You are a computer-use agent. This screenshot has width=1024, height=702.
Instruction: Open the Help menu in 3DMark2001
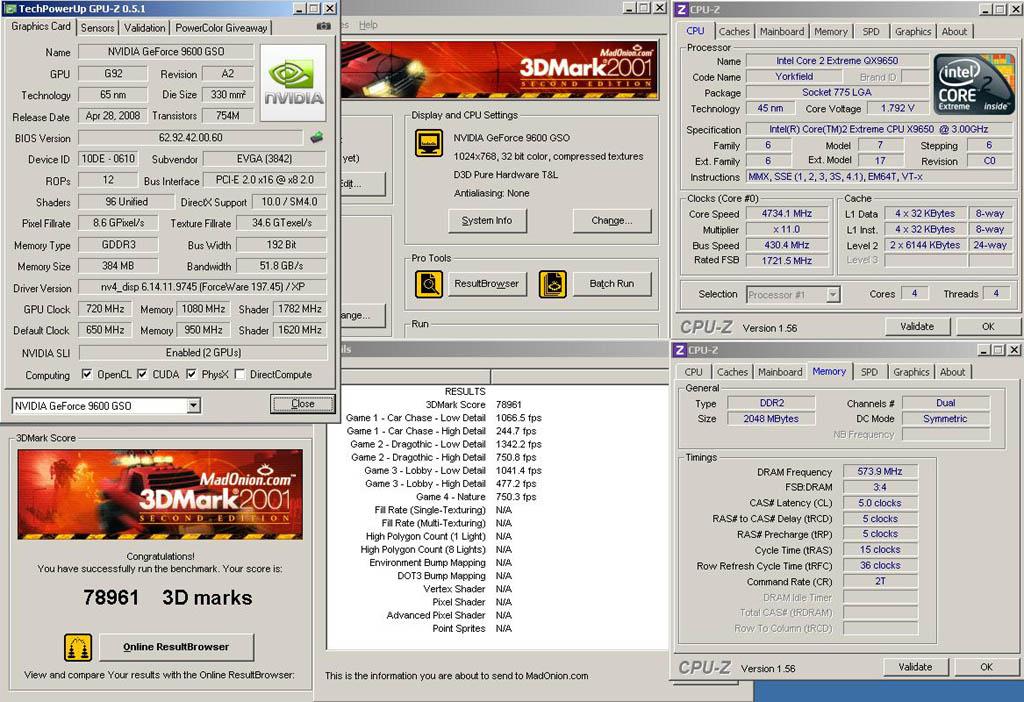point(368,25)
